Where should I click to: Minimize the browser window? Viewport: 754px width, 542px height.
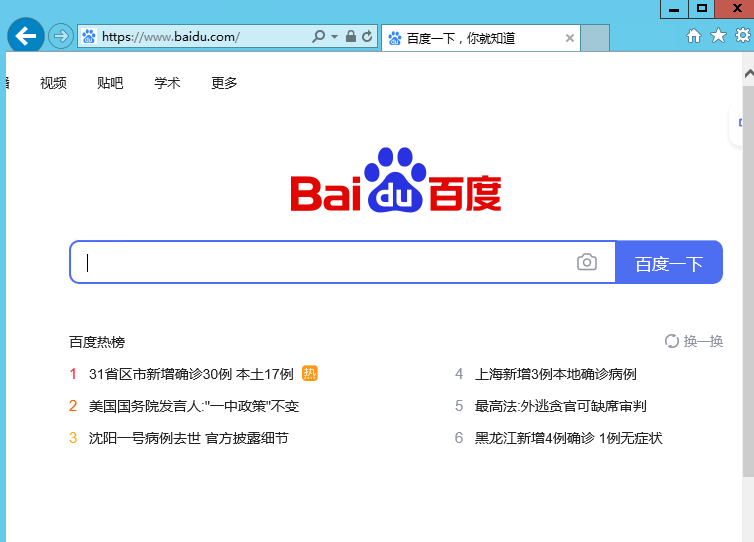coord(674,9)
